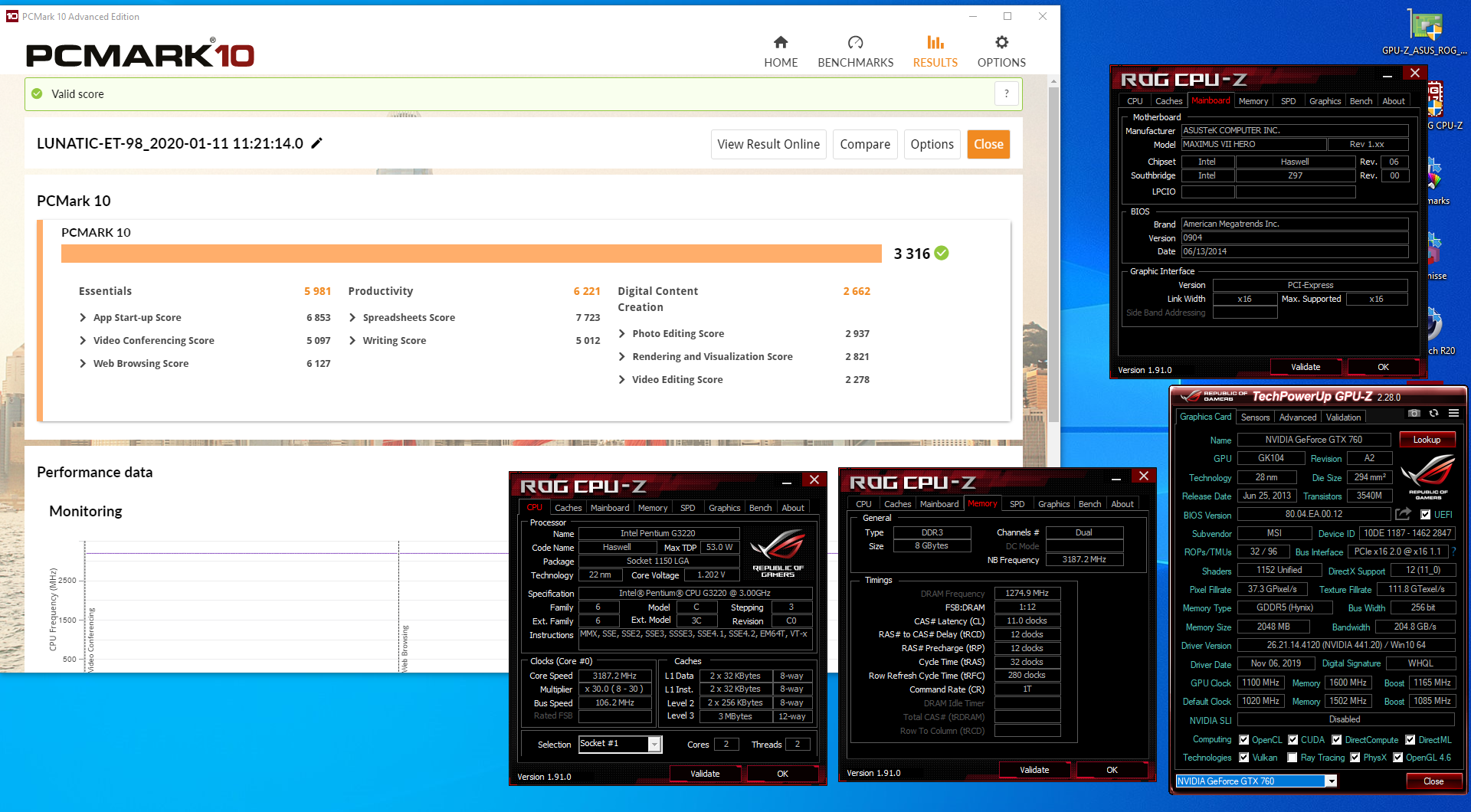Open Validation tab in GPU-Z
The image size is (1471, 812).
tap(1344, 417)
